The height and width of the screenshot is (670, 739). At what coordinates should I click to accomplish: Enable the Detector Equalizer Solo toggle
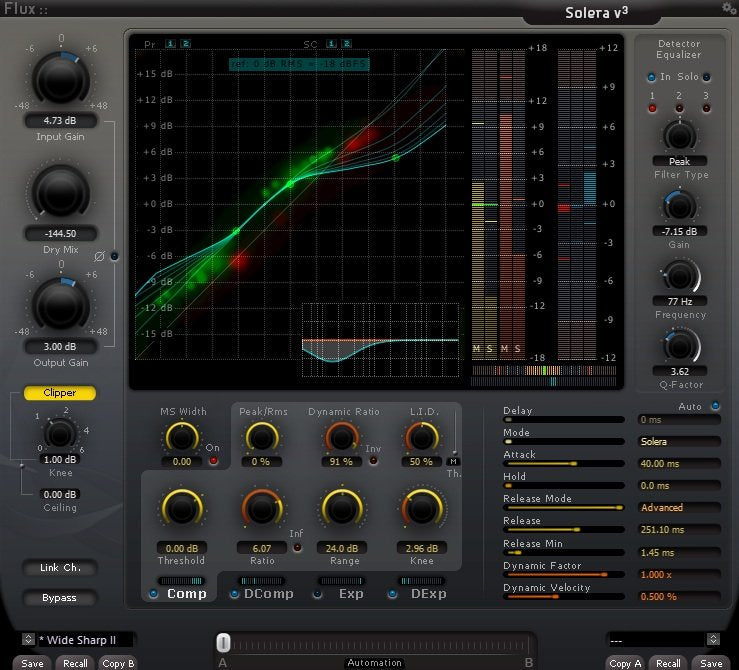pyautogui.click(x=706, y=76)
